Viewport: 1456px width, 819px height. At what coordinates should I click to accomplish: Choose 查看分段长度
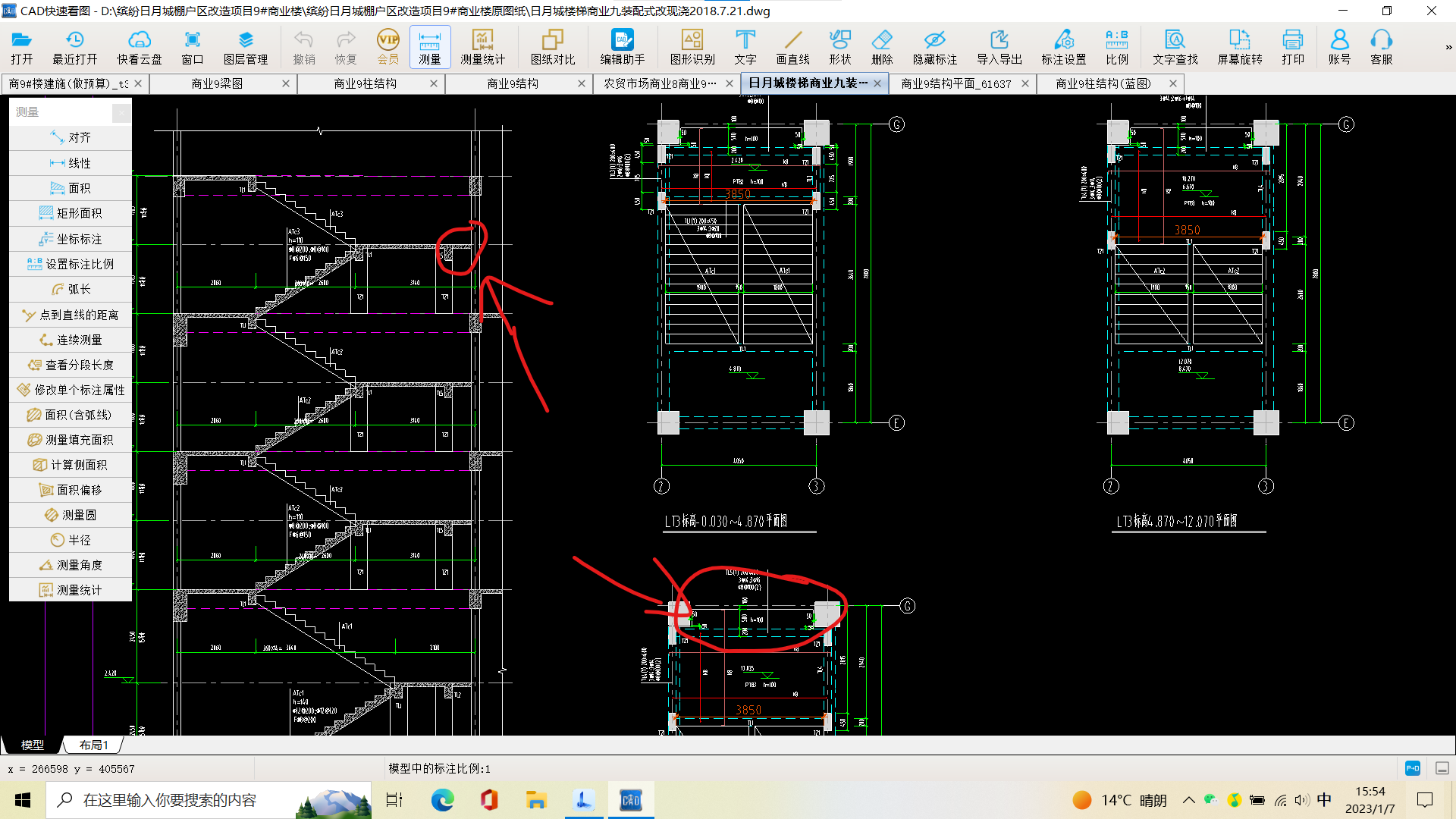[x=71, y=365]
